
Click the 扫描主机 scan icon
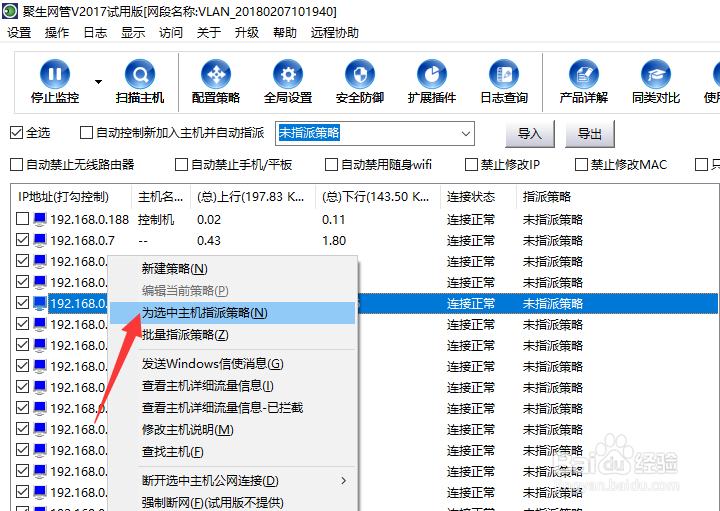click(140, 73)
